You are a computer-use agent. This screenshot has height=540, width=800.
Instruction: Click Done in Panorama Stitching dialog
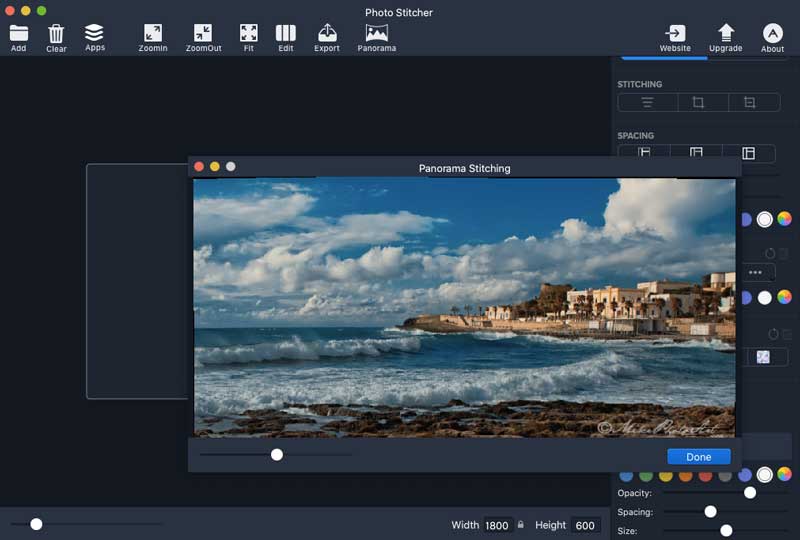(698, 457)
